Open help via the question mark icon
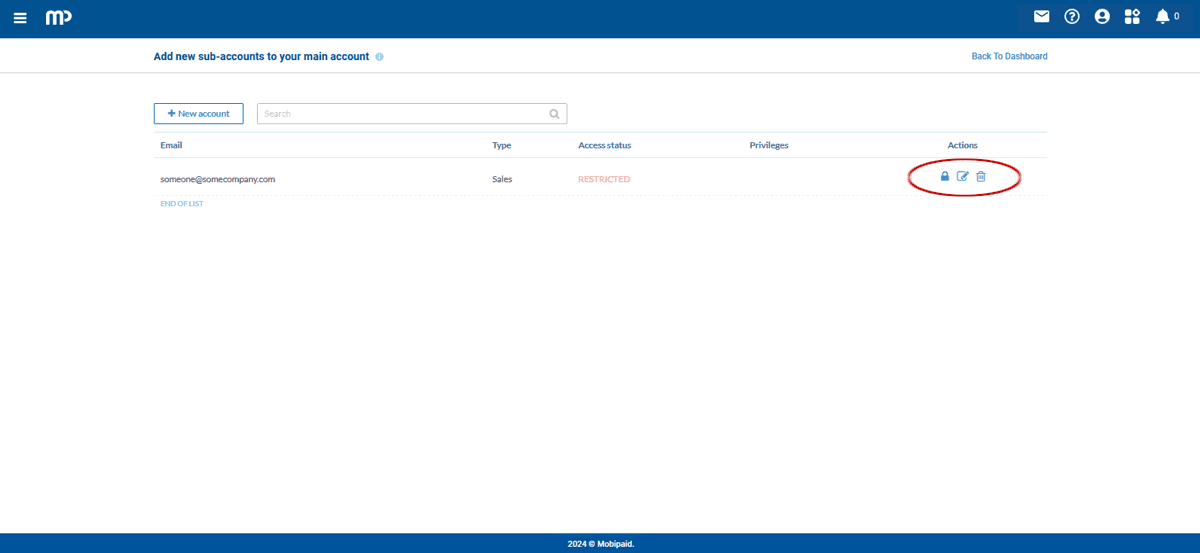Viewport: 1200px width, 553px height. [x=1072, y=17]
